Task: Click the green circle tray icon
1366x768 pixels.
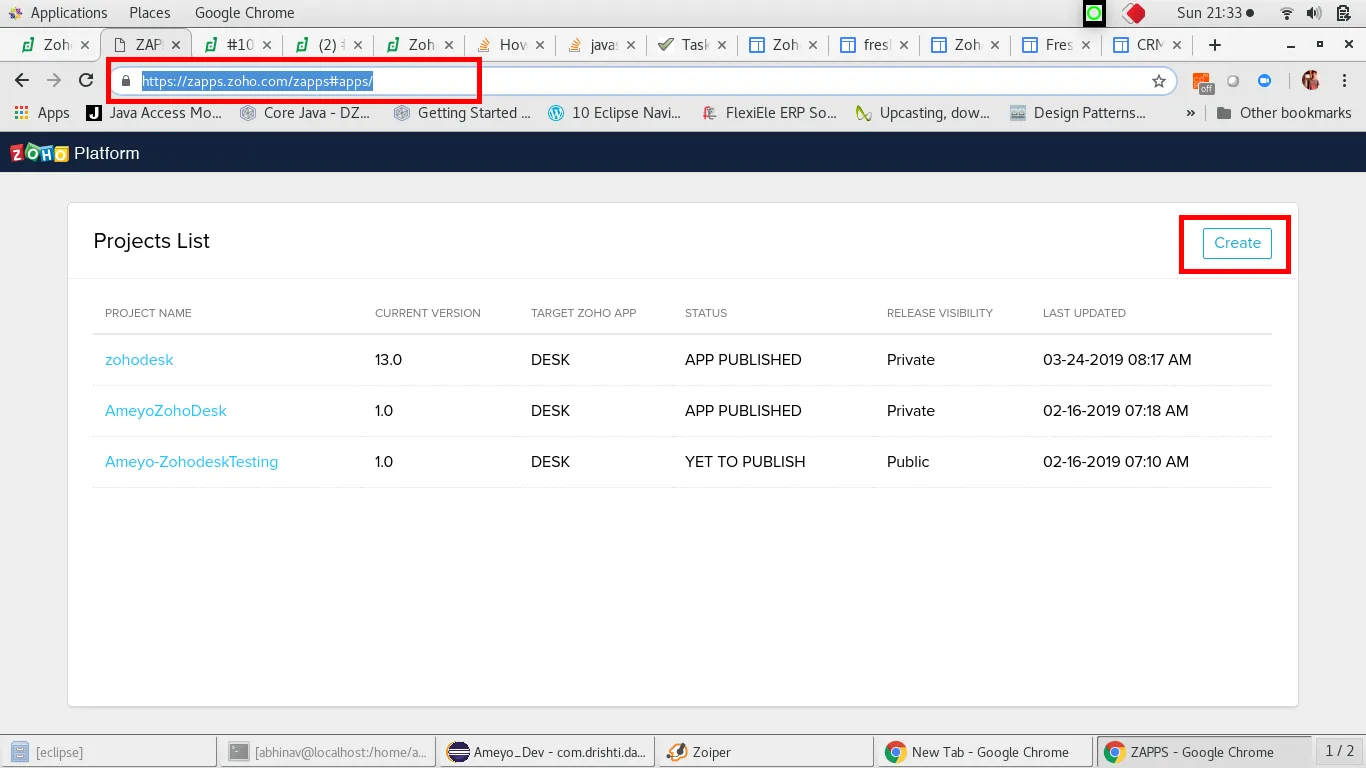Action: pyautogui.click(x=1094, y=13)
